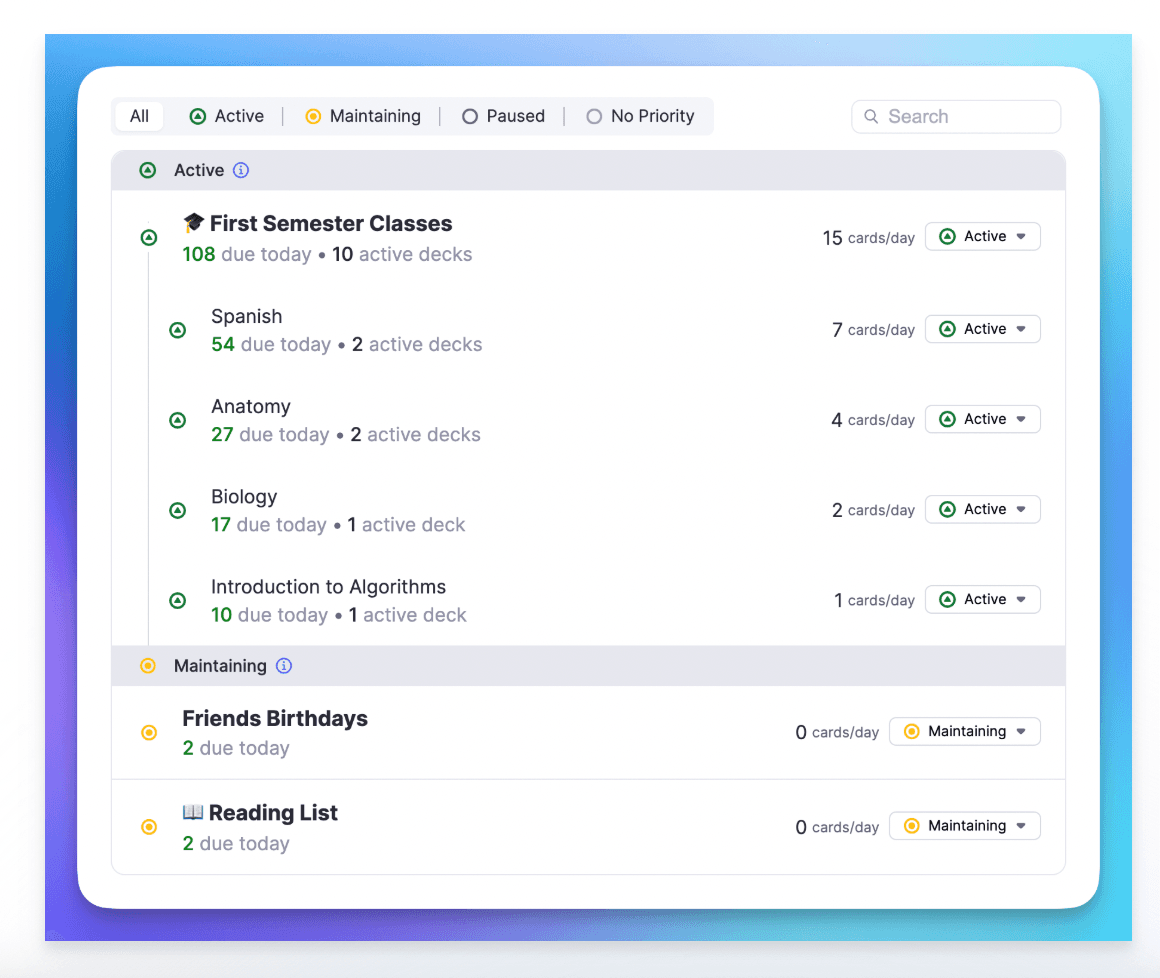This screenshot has height=978, width=1160.
Task: Switch to the Paused filter tab
Action: [503, 116]
